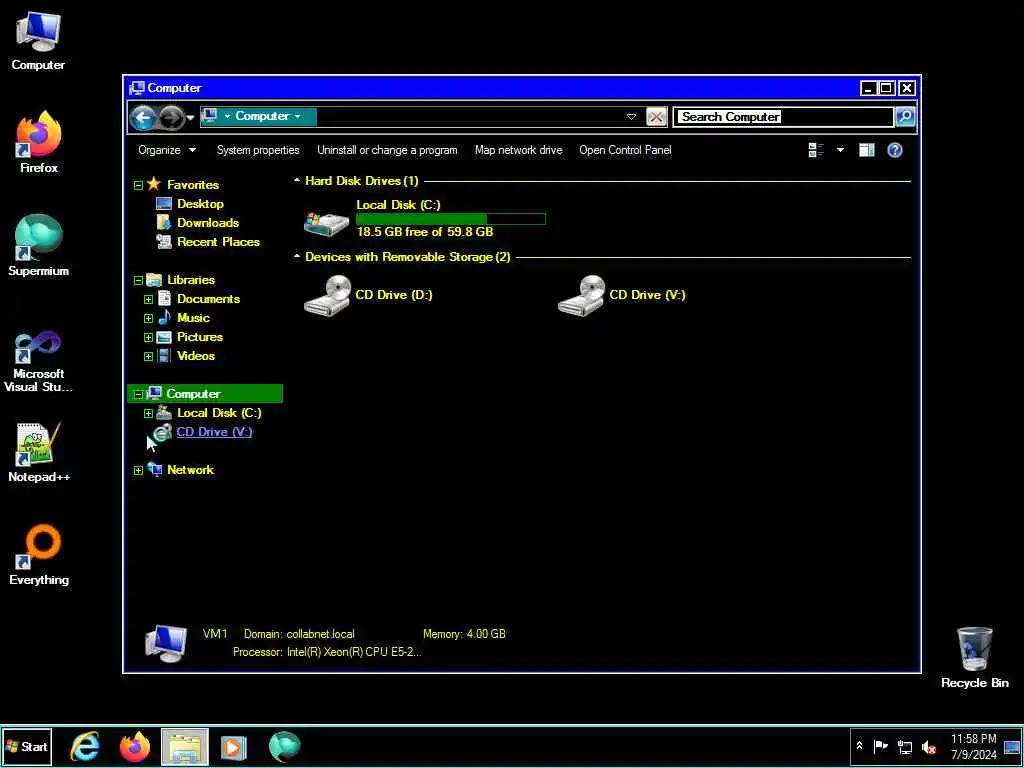Select Pictures library in the sidebar
Viewport: 1024px width, 768px height.
(200, 337)
